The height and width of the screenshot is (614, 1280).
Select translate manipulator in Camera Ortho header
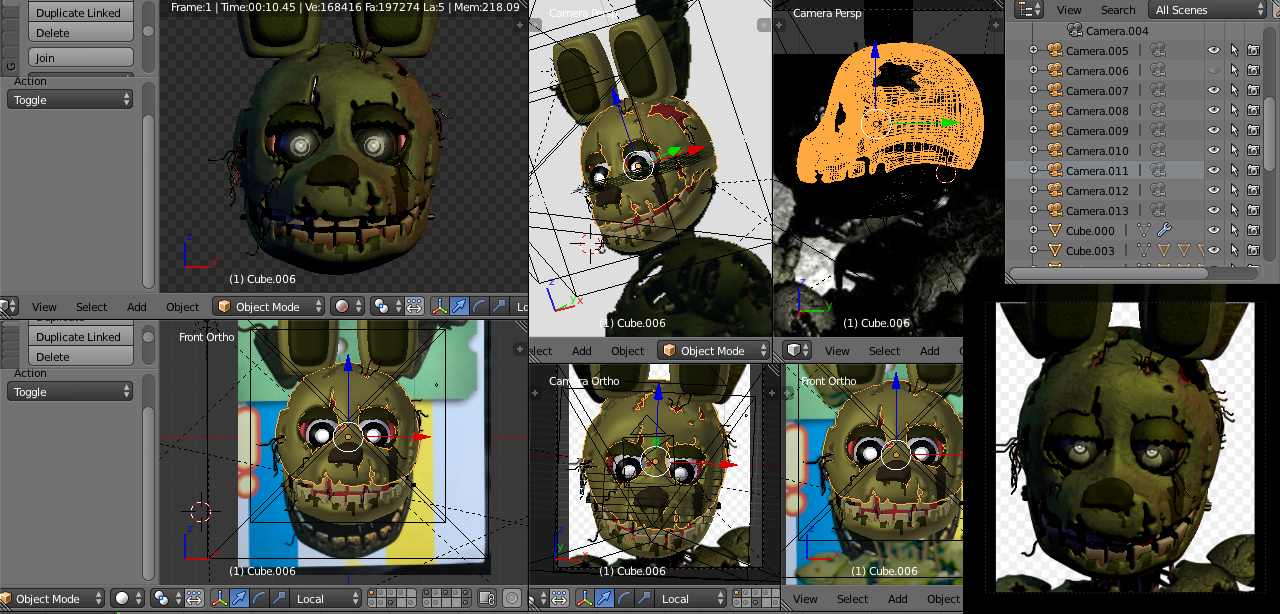point(604,598)
